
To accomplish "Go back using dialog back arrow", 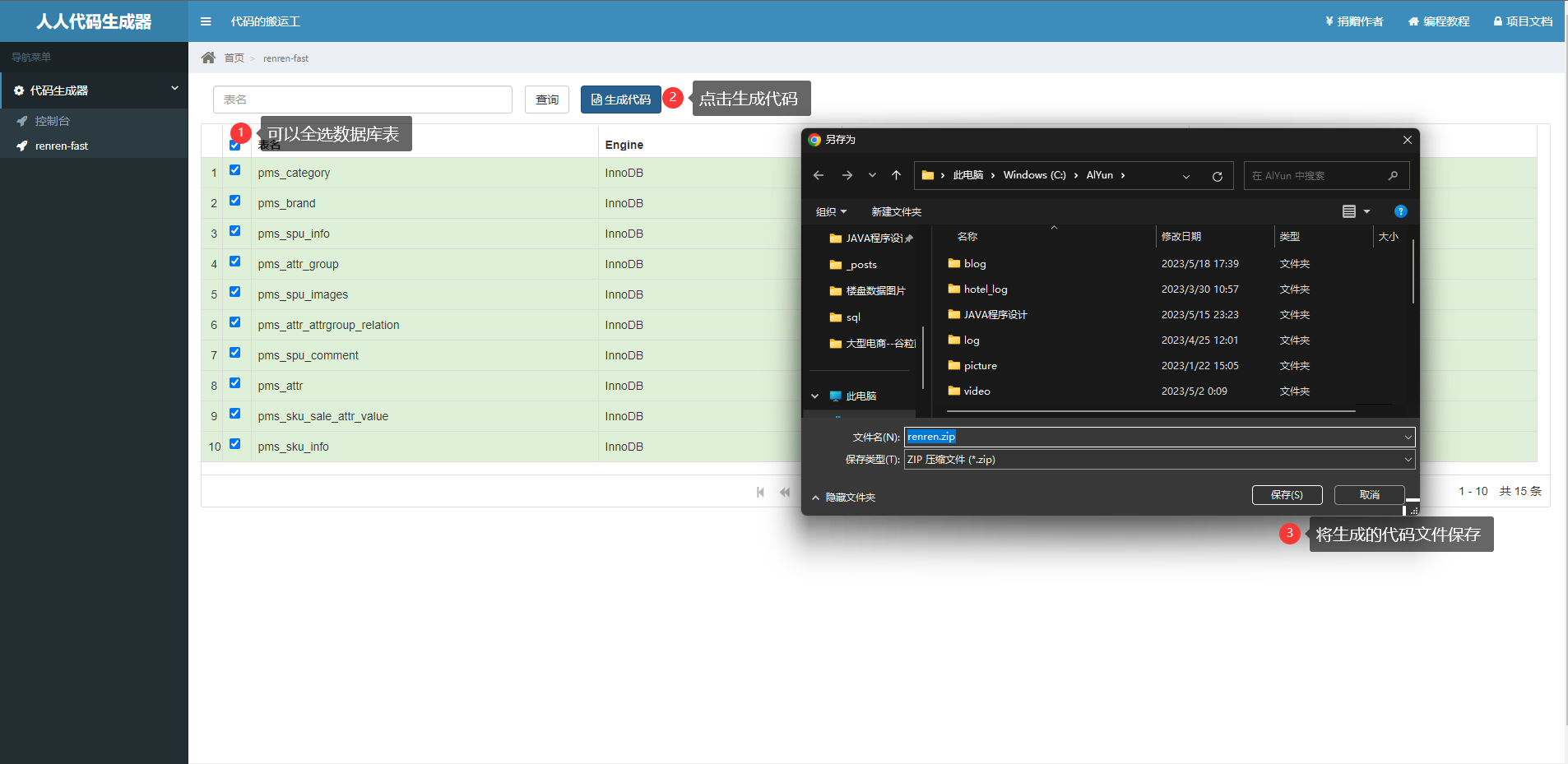I will click(818, 175).
